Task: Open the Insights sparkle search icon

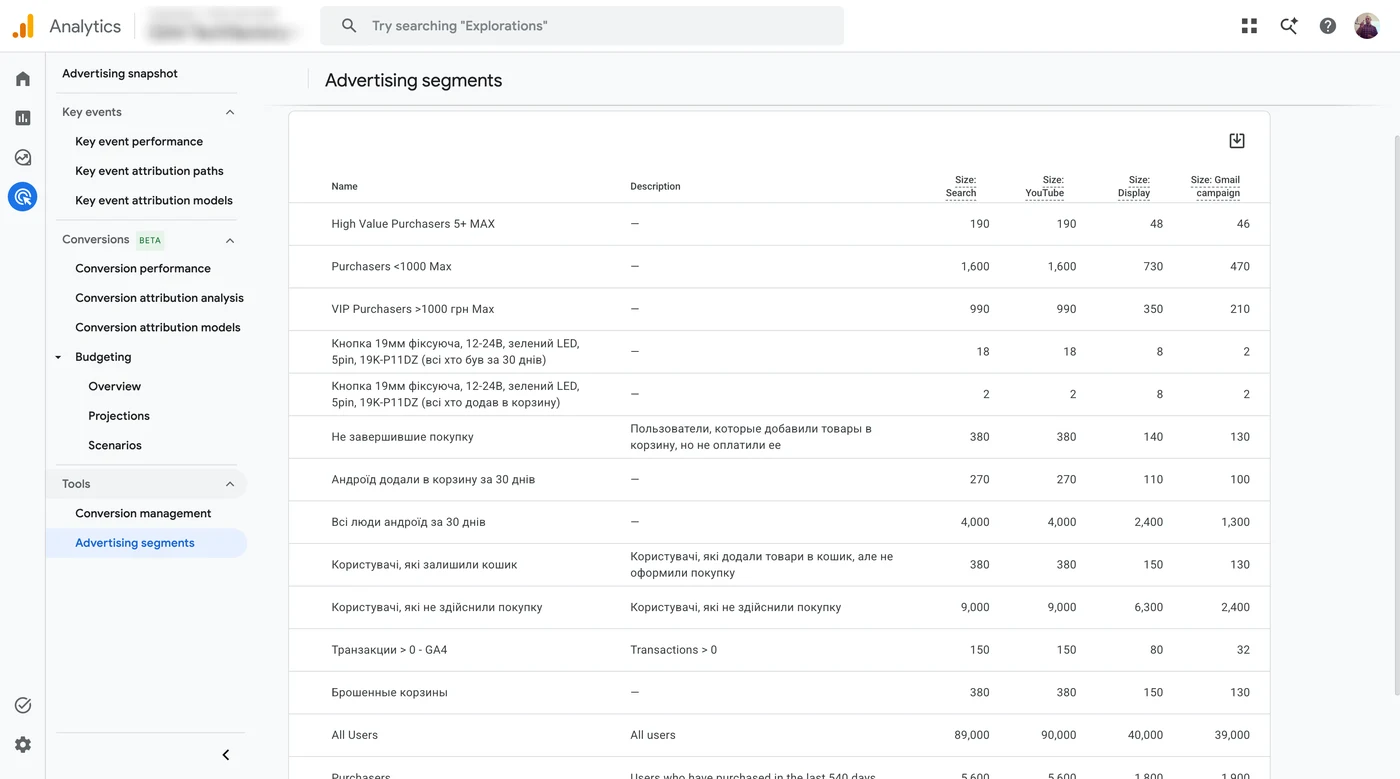Action: (x=1289, y=26)
